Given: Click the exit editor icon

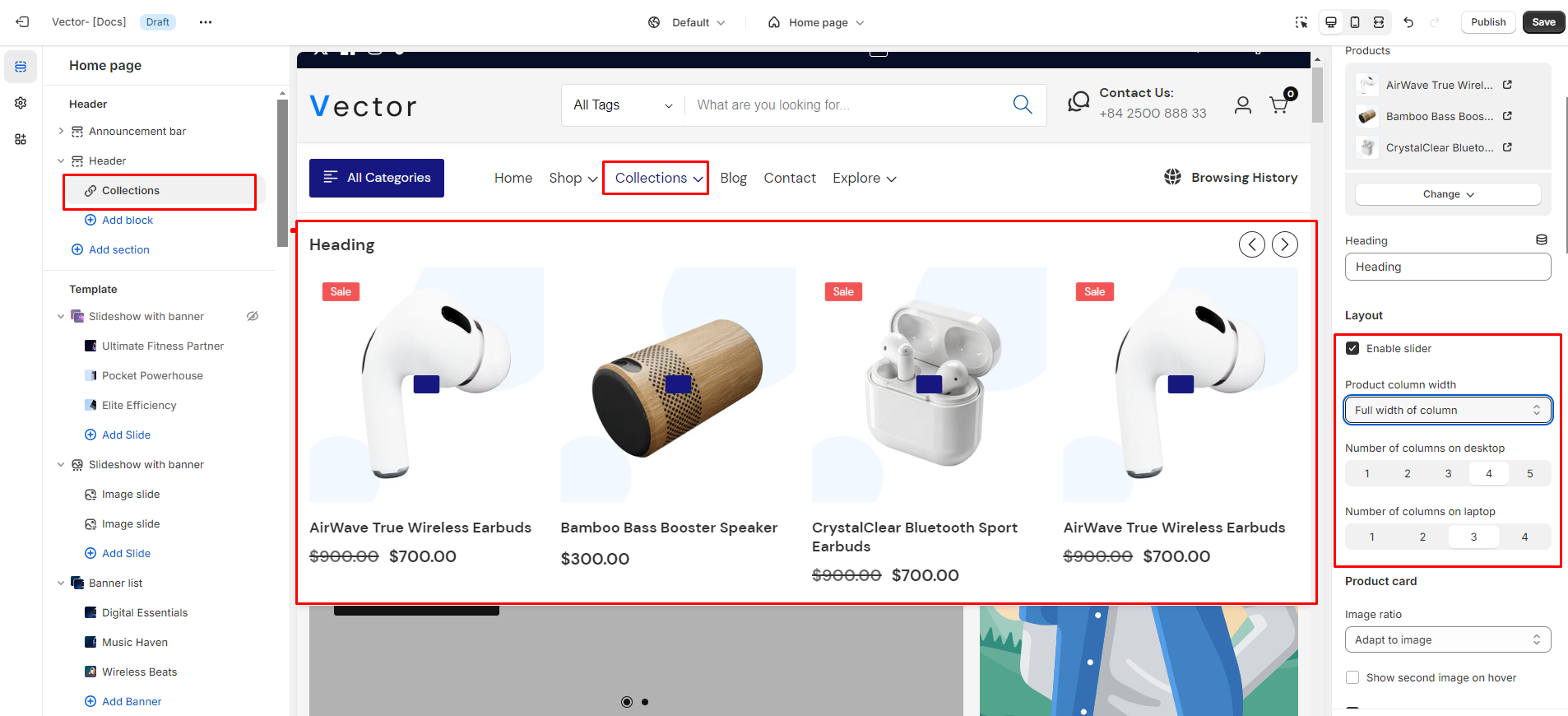Looking at the screenshot, I should (x=22, y=22).
